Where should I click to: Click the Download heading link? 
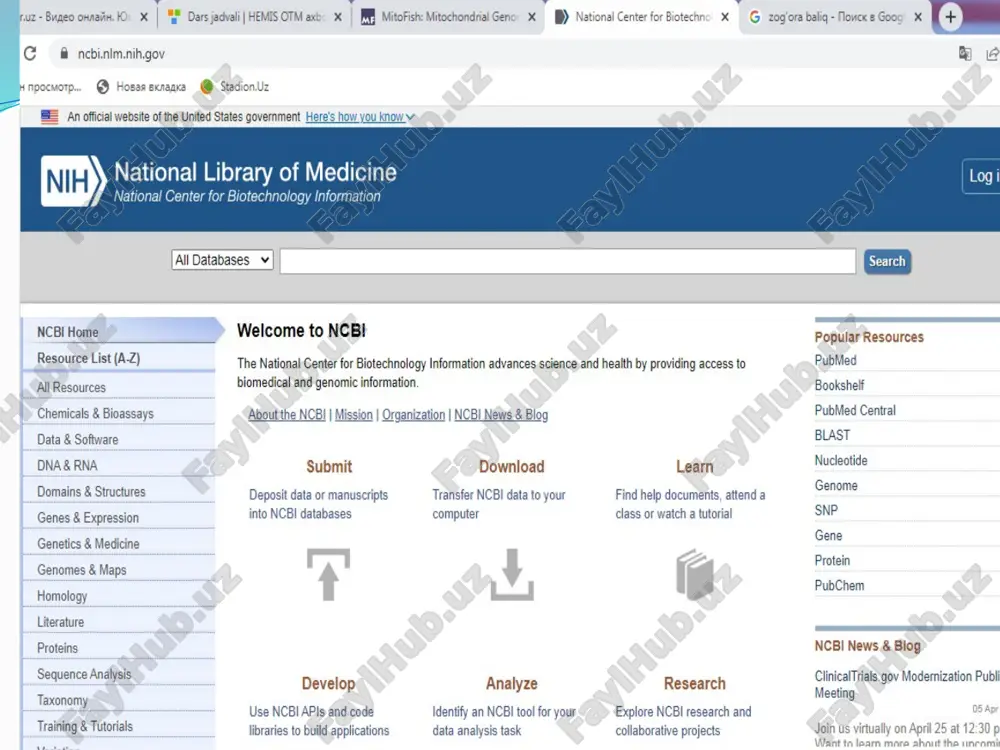pyautogui.click(x=511, y=467)
